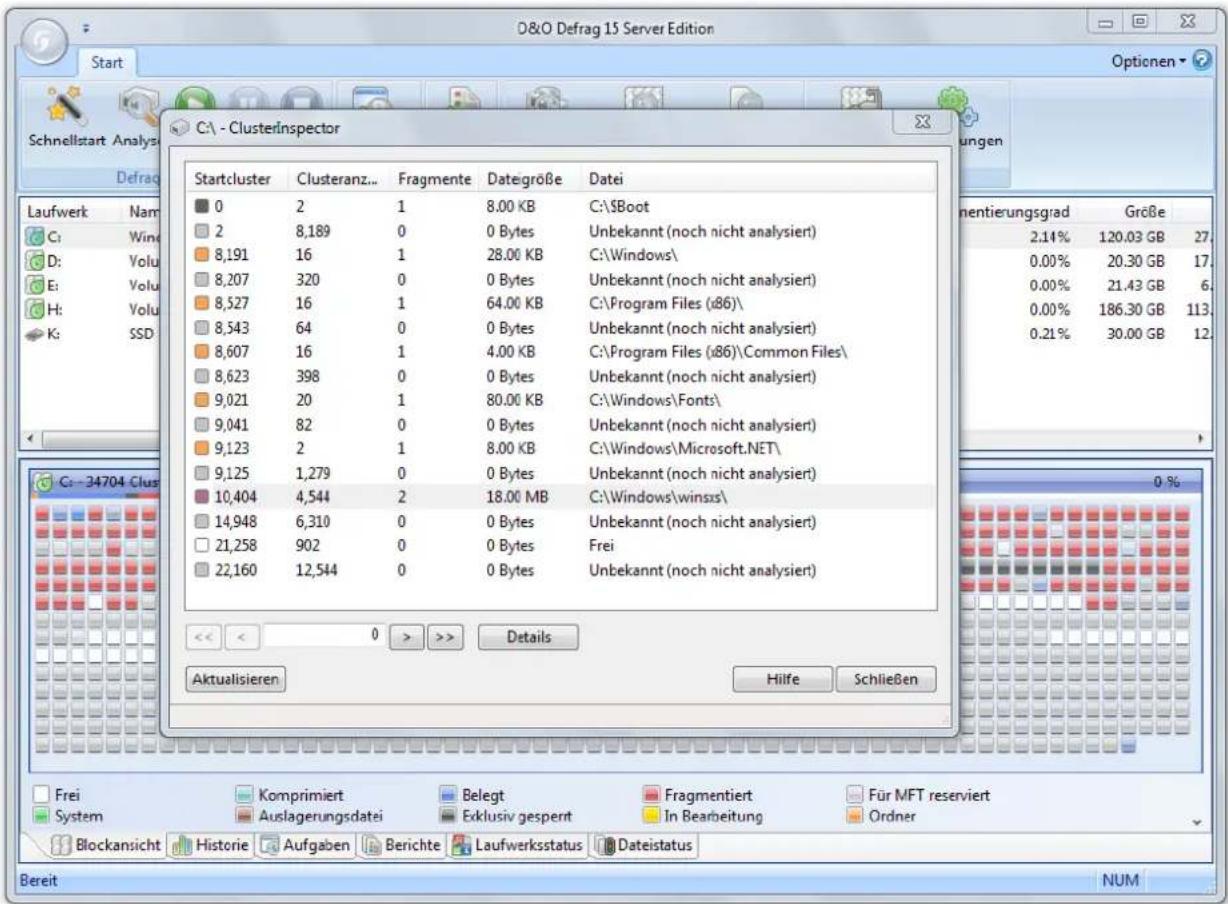Screen dimensions: 1228x904
Task: Click the Aktualisieren button
Action: [x=236, y=679]
